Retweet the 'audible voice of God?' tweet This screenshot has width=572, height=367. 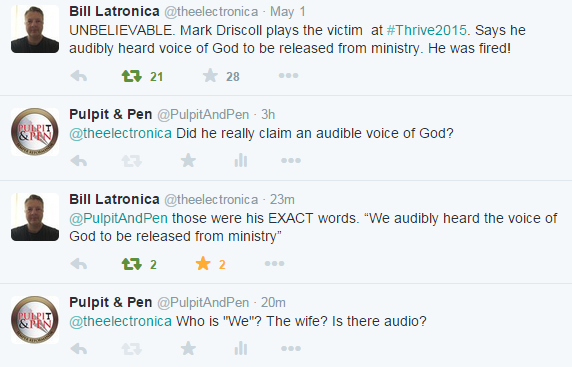132,161
